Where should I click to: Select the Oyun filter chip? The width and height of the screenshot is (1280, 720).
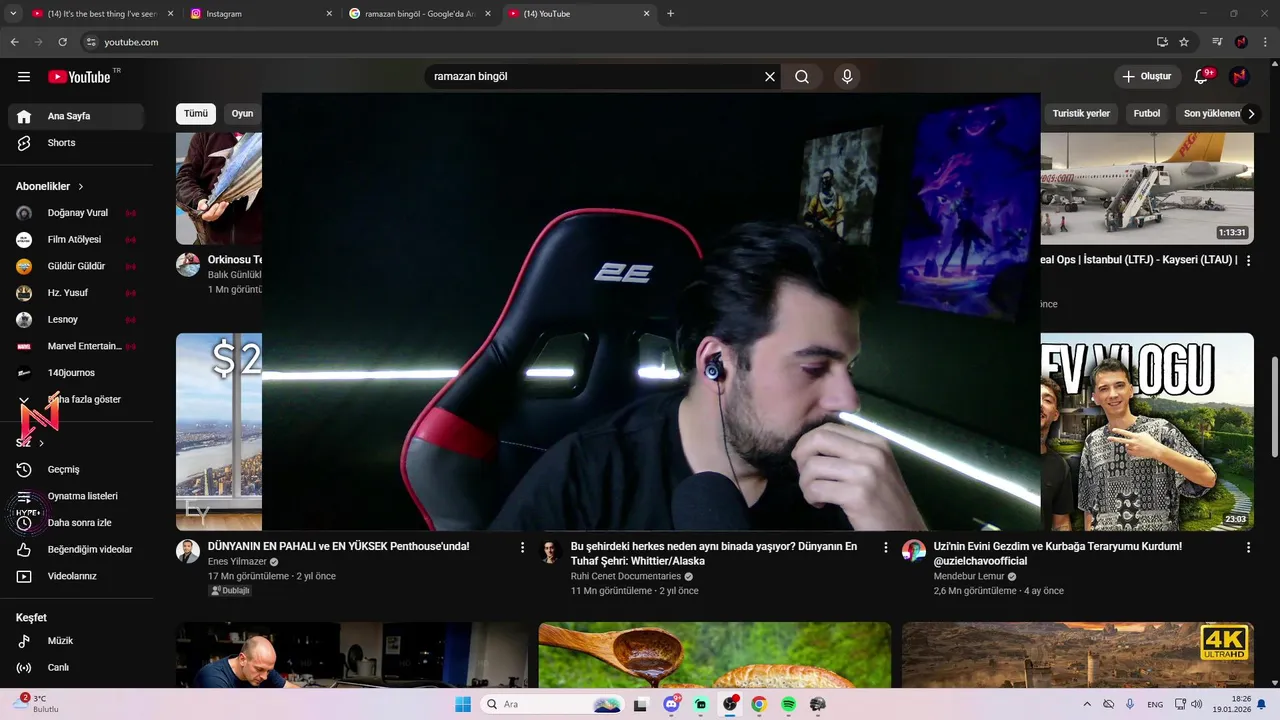[243, 114]
